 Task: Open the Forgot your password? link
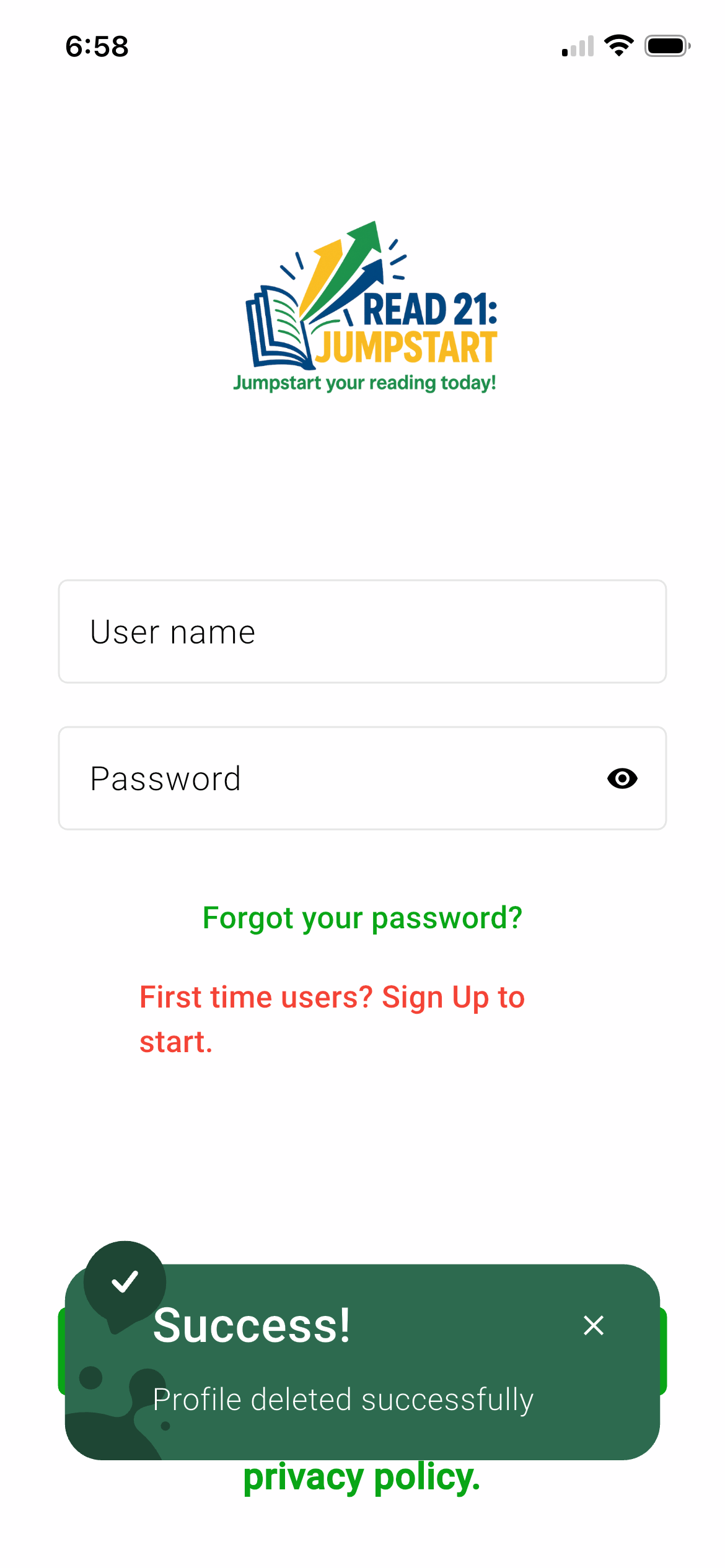[x=362, y=918]
